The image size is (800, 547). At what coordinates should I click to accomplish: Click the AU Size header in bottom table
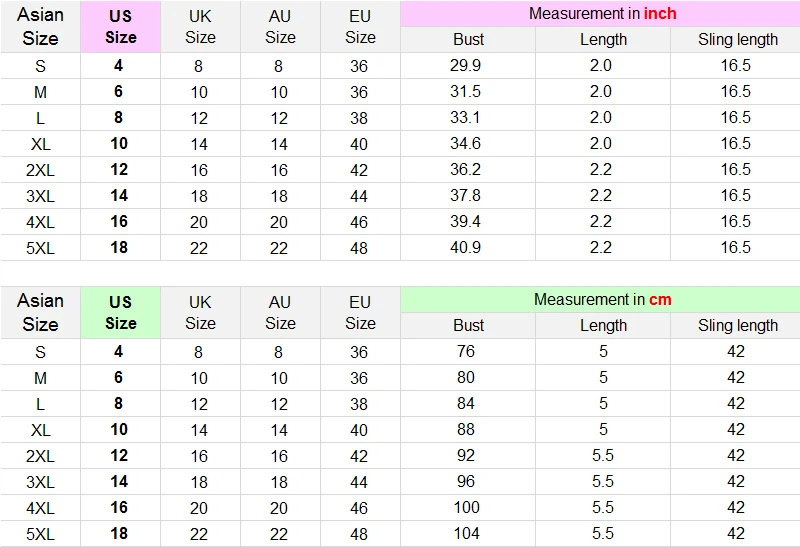coord(280,312)
